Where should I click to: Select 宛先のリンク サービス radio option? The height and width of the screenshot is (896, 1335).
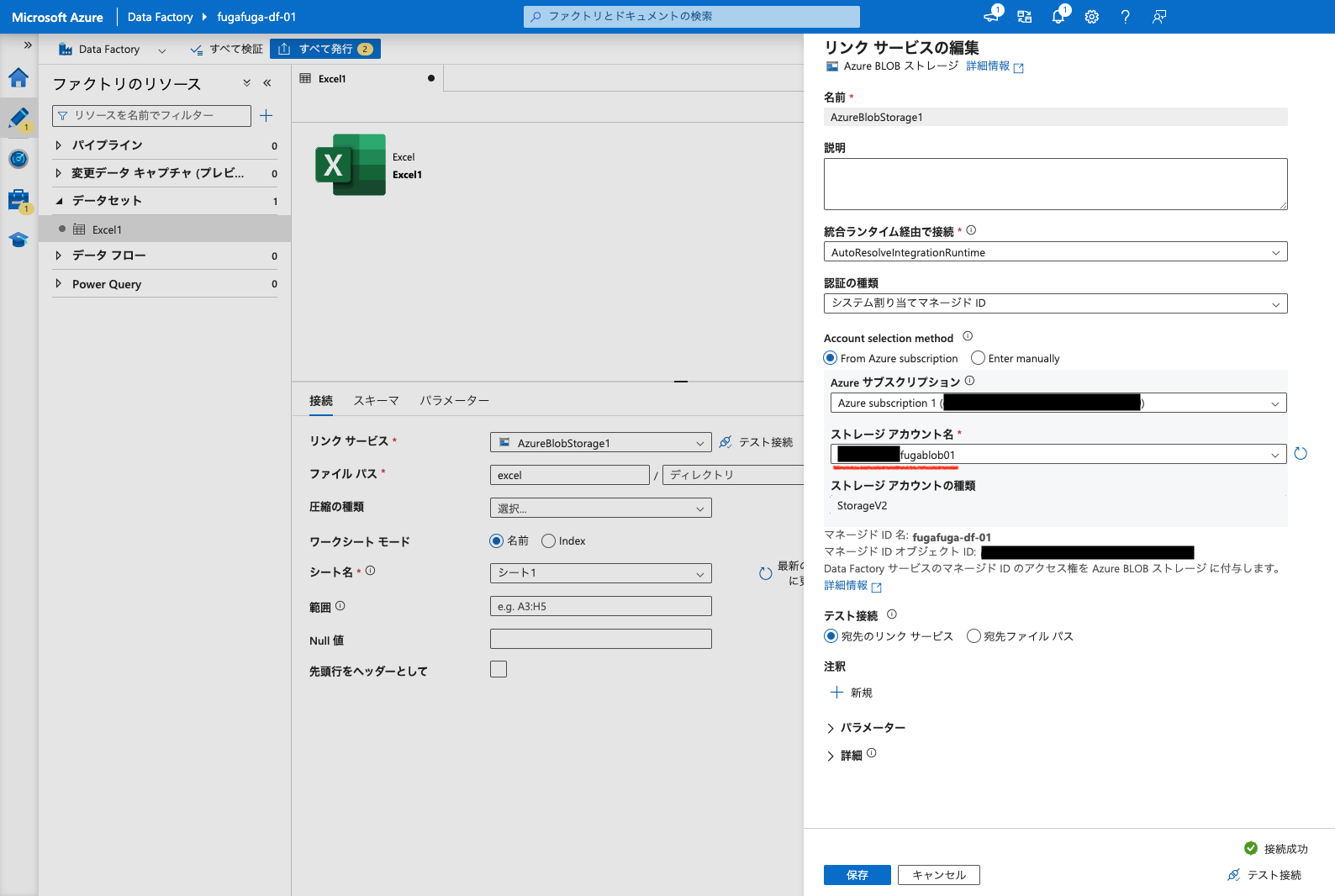click(x=831, y=636)
